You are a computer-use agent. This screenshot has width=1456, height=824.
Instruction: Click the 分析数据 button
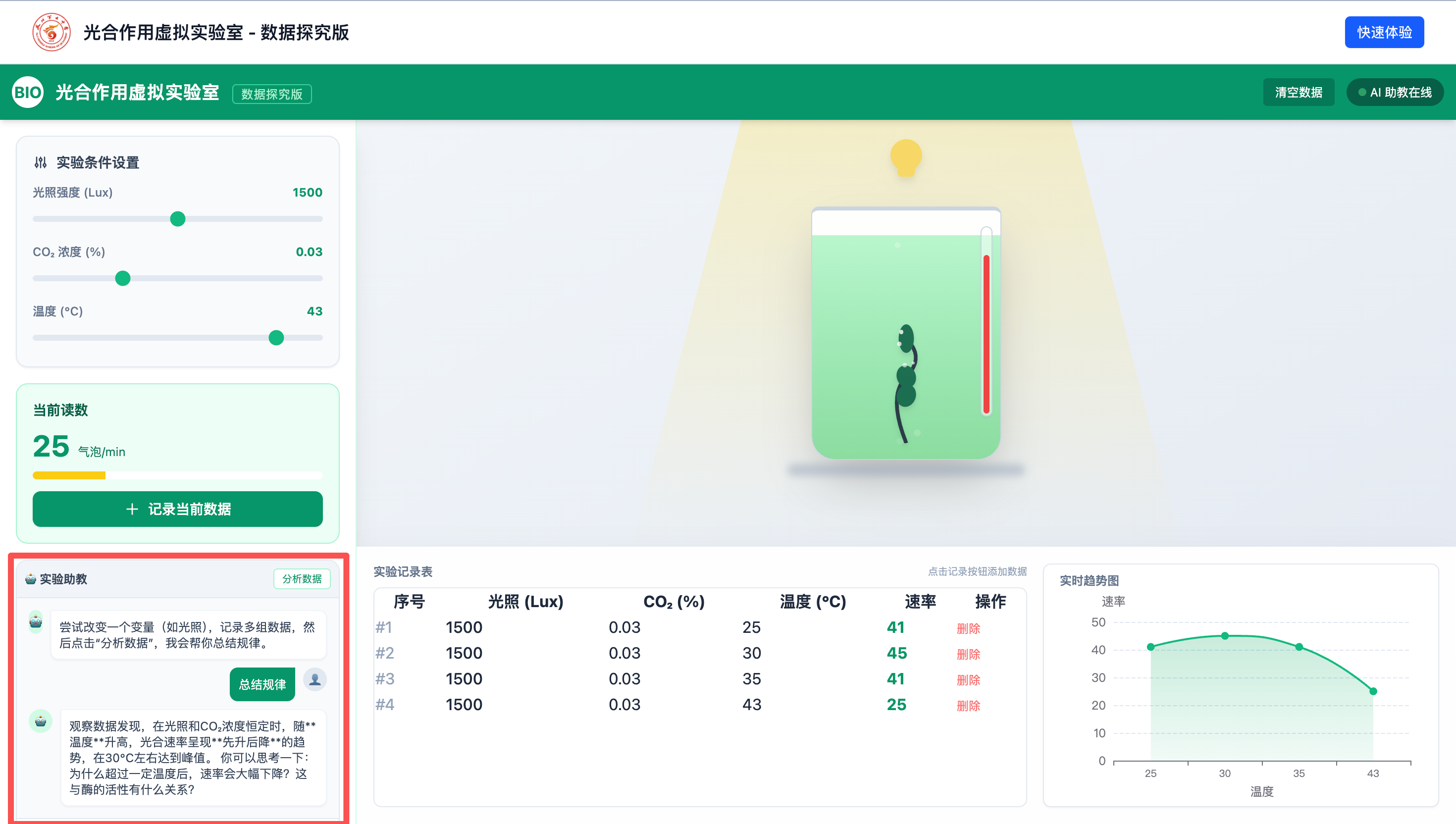pos(302,579)
